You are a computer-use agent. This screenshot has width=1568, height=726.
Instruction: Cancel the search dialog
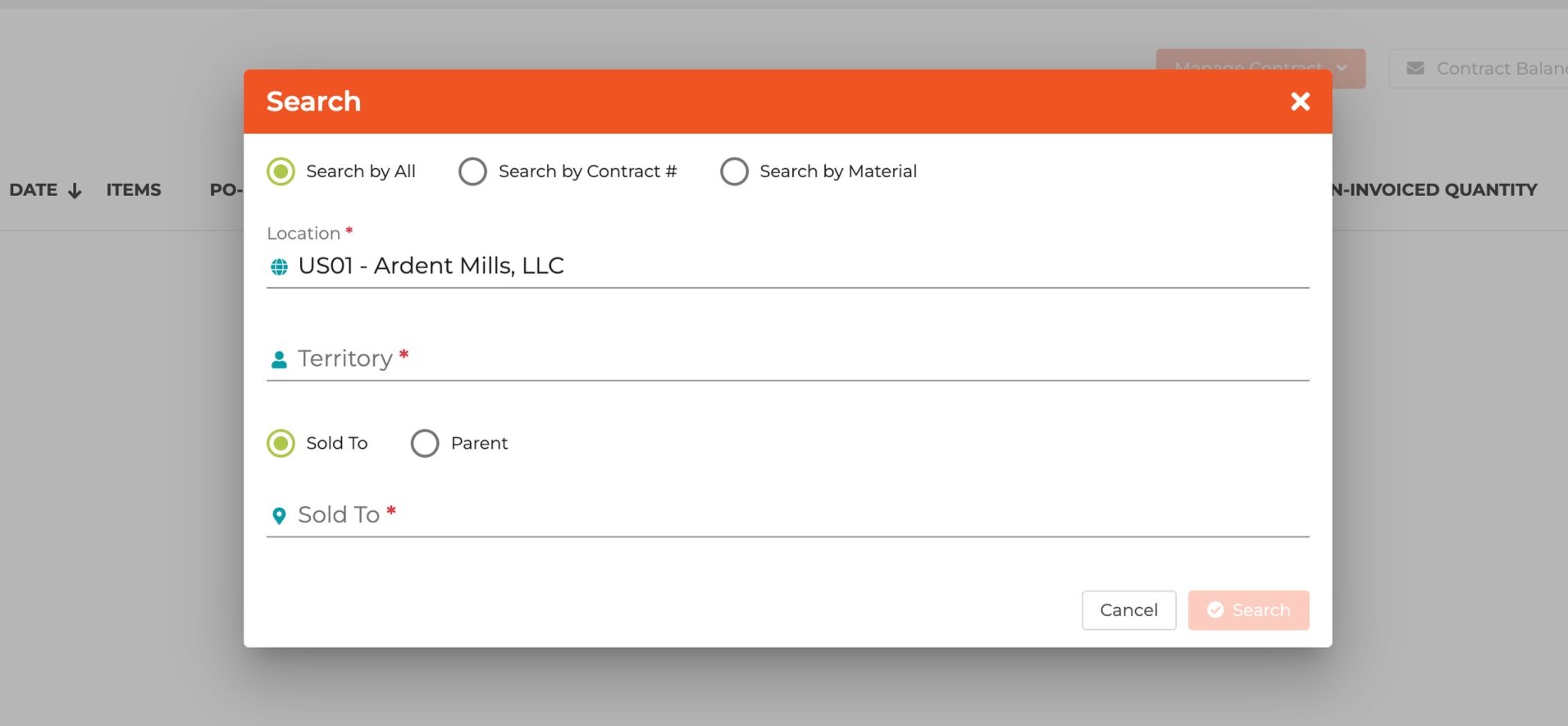point(1128,610)
